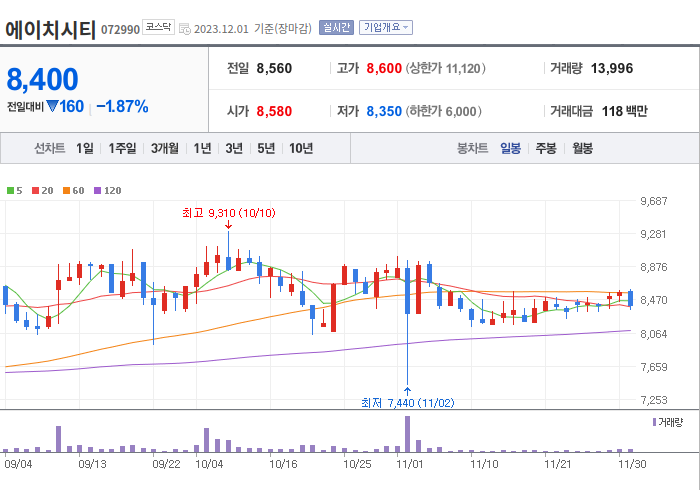Screen dimensions: 700x490
Task: Click the orange 60-day average legend swatch
Action: click(x=67, y=191)
